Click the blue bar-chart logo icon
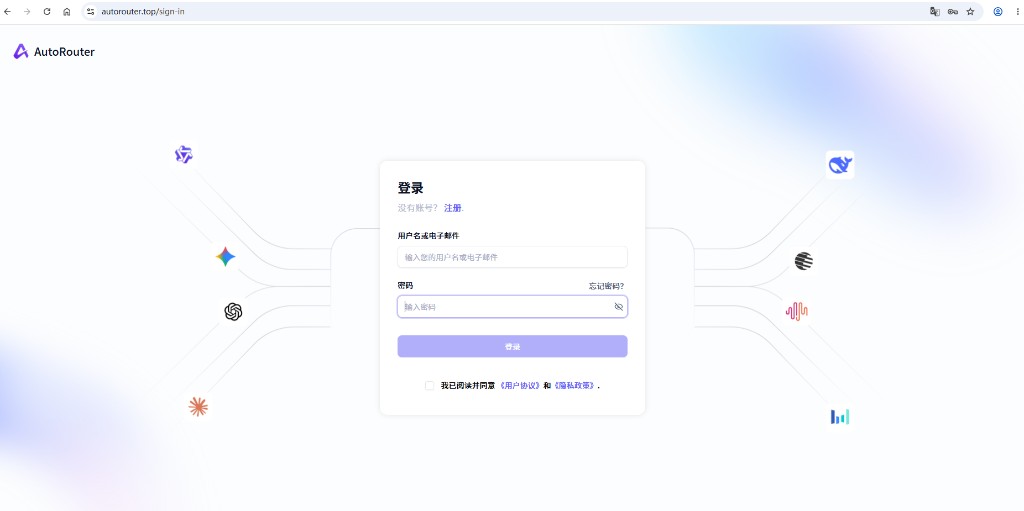1024x511 pixels. 840,416
